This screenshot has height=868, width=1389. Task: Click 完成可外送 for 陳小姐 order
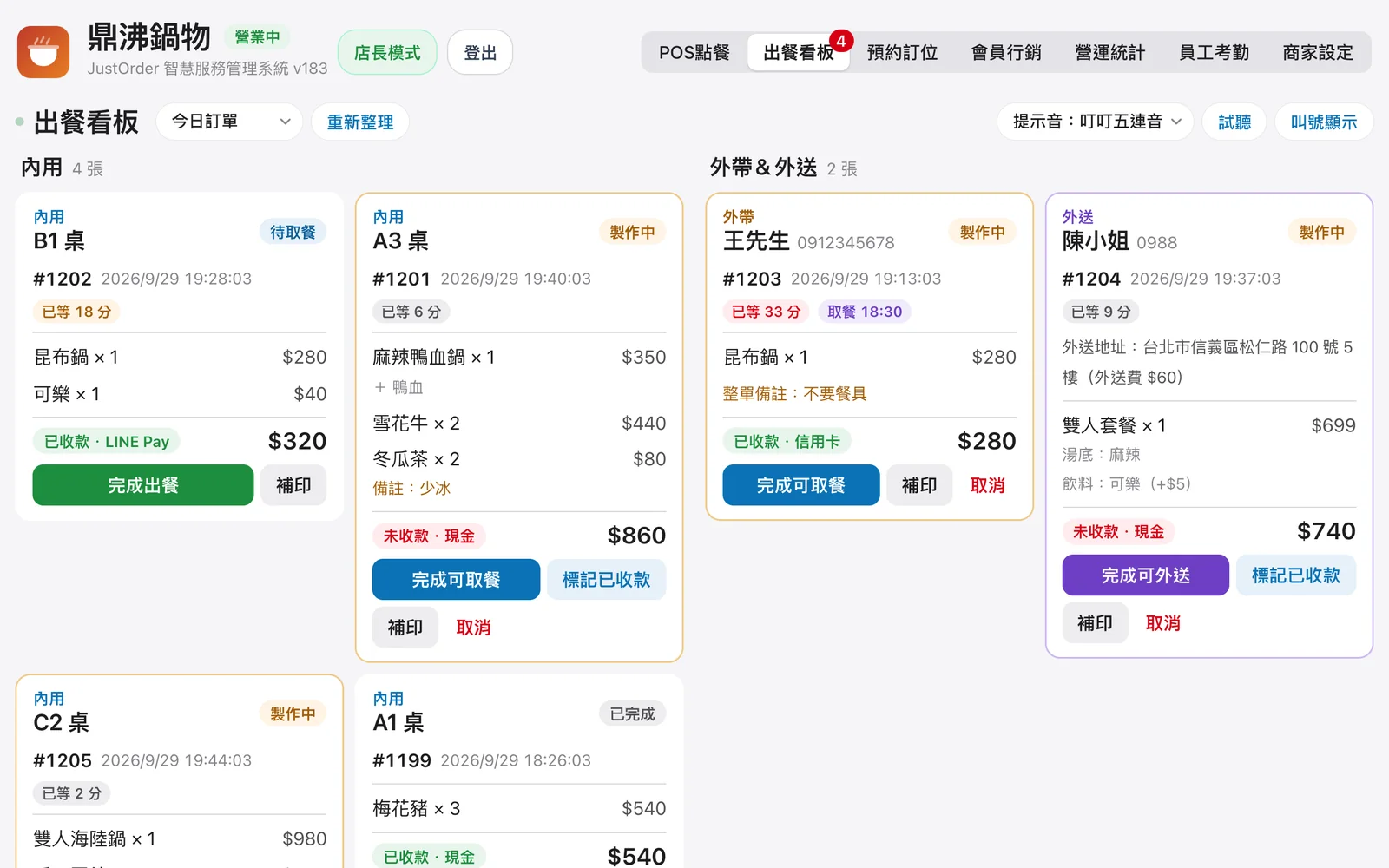(1146, 575)
